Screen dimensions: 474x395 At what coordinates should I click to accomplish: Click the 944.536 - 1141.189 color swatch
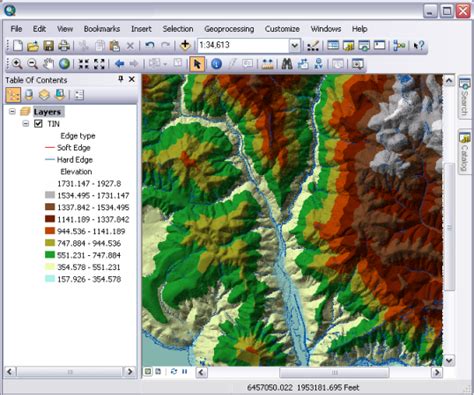[50, 231]
